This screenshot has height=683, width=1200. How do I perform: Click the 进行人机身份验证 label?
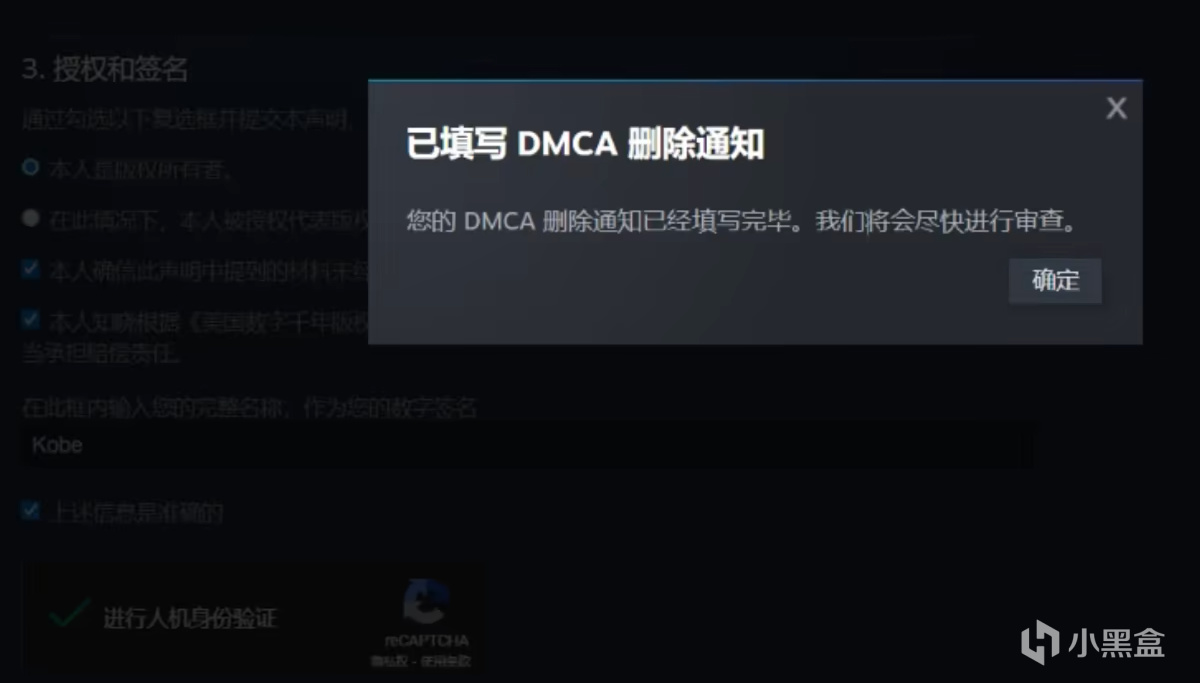(x=190, y=618)
